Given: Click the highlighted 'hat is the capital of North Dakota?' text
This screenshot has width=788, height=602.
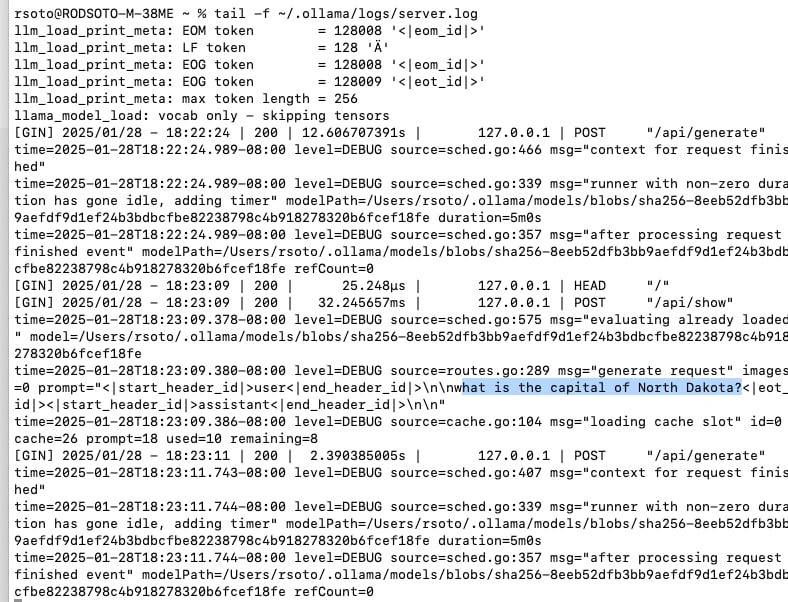Looking at the screenshot, I should [x=602, y=388].
